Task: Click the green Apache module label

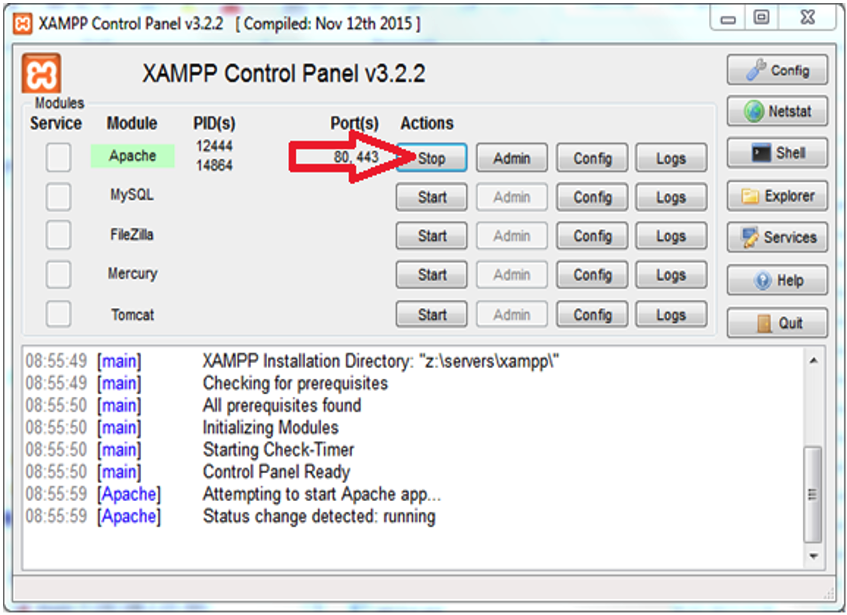Action: tap(132, 156)
